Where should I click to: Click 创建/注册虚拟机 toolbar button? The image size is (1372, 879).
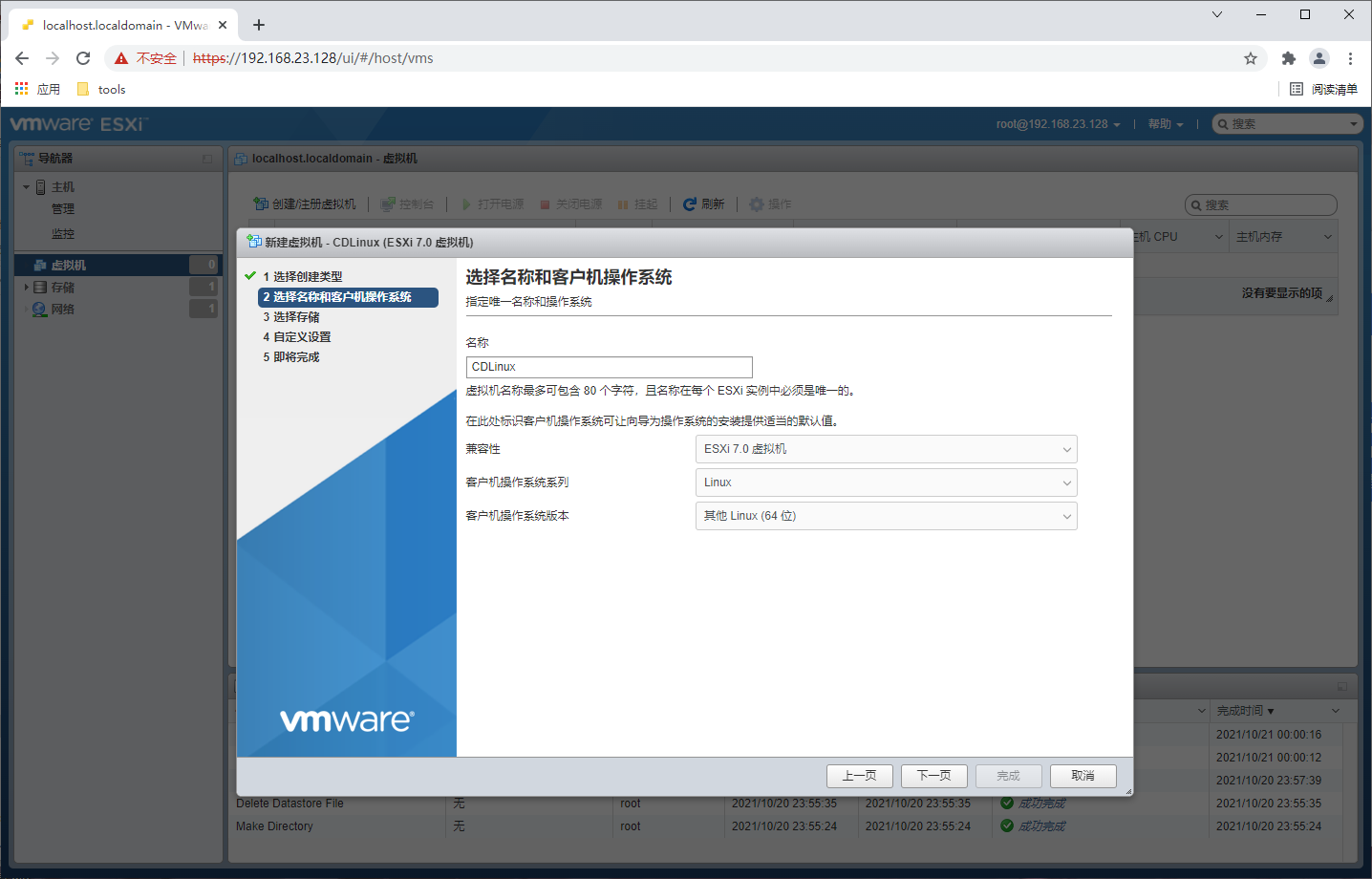coord(304,204)
